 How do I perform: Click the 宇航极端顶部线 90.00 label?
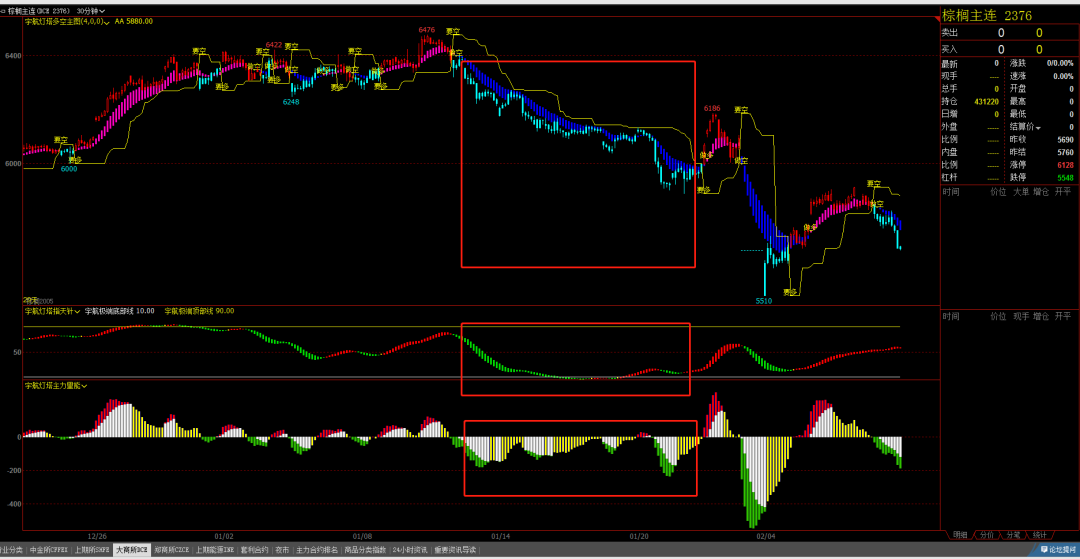click(x=200, y=311)
